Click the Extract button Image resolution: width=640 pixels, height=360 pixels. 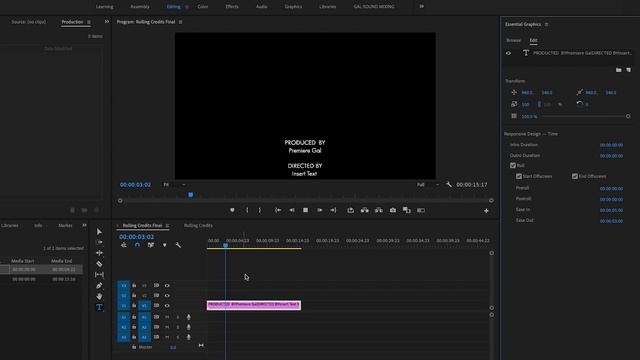click(x=364, y=210)
